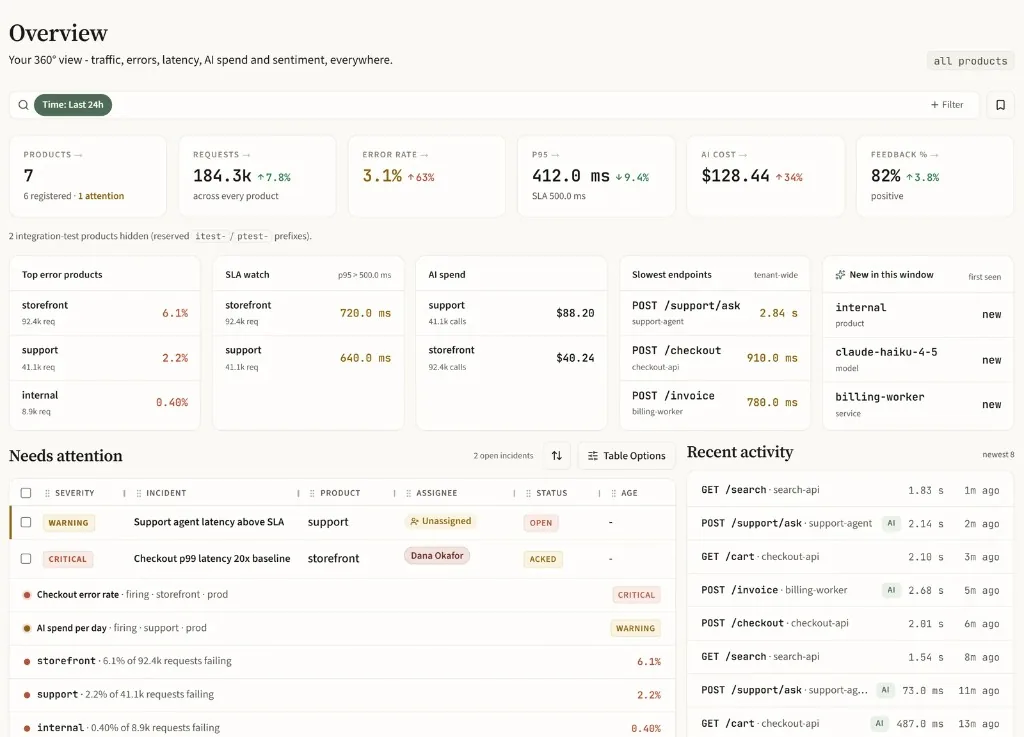Click drag handle icon of AGE column
1024x737 pixels.
(613, 494)
